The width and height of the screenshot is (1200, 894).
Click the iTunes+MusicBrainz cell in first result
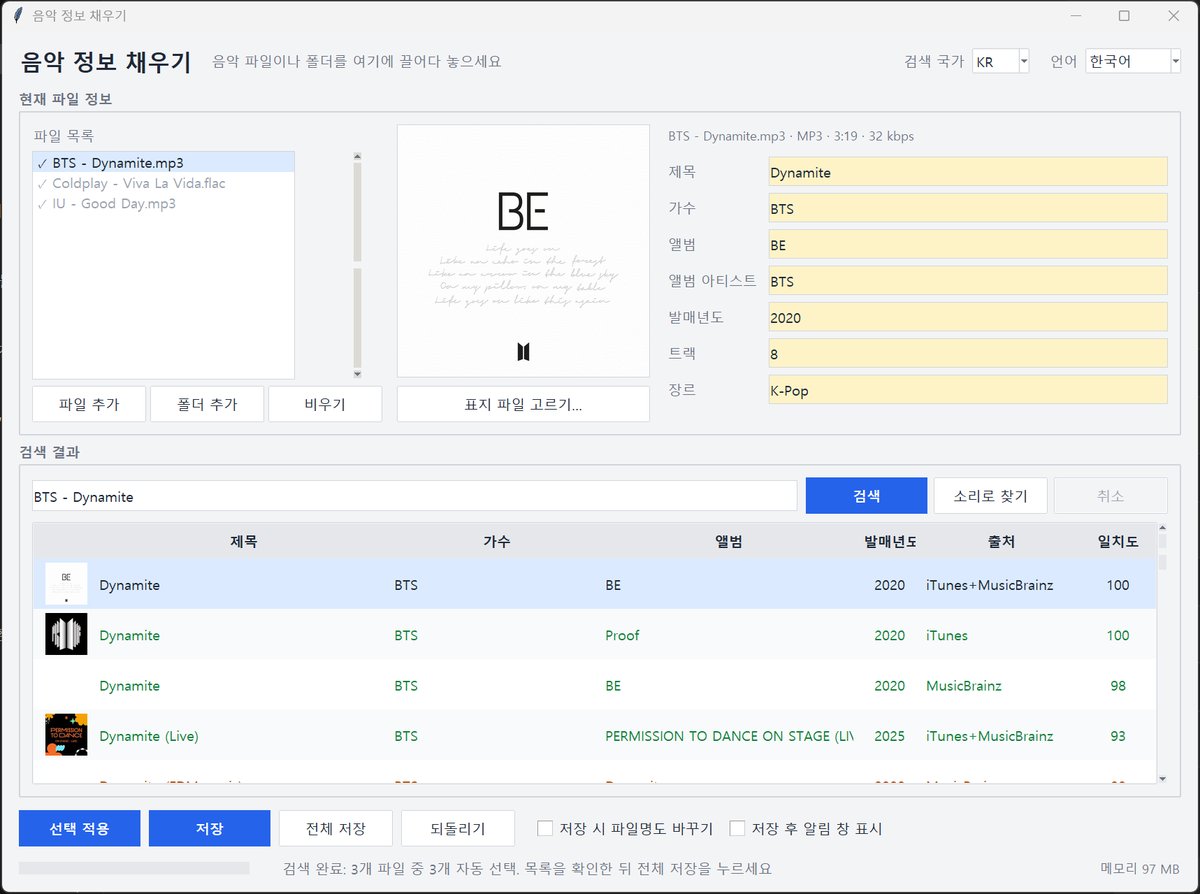[x=989, y=585]
